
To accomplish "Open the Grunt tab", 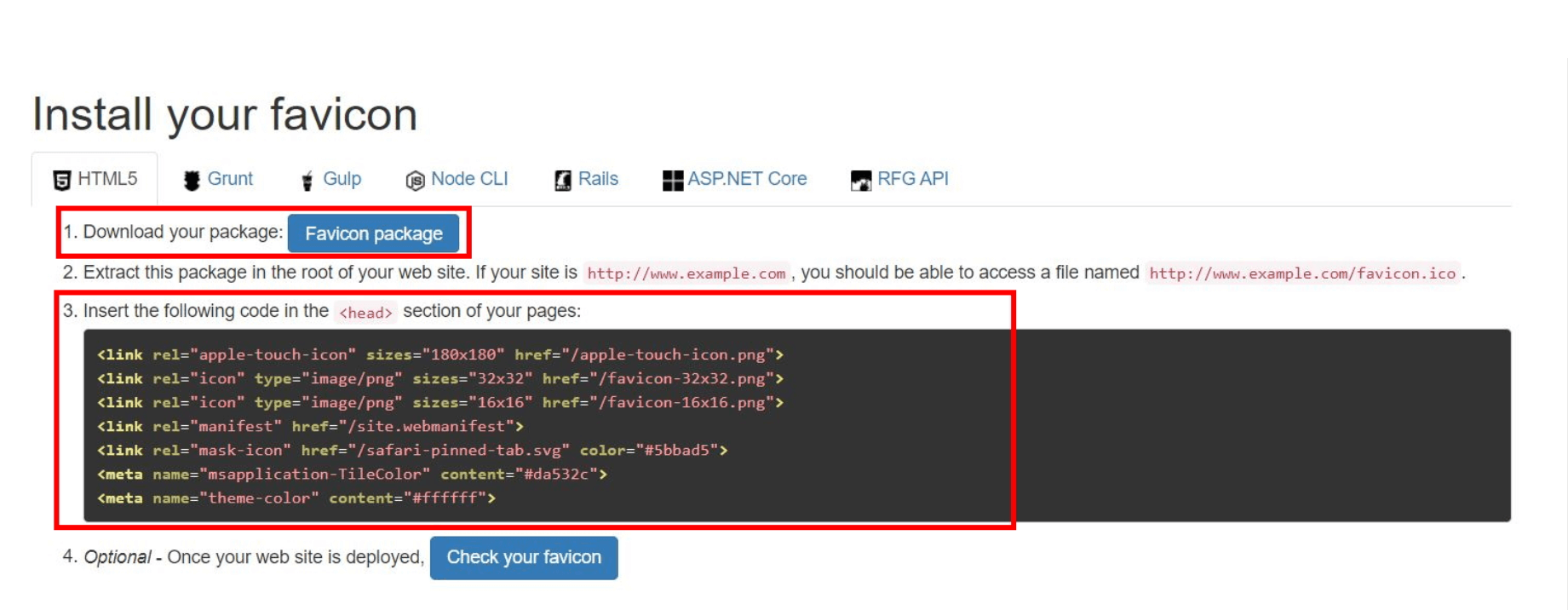I will coord(218,179).
